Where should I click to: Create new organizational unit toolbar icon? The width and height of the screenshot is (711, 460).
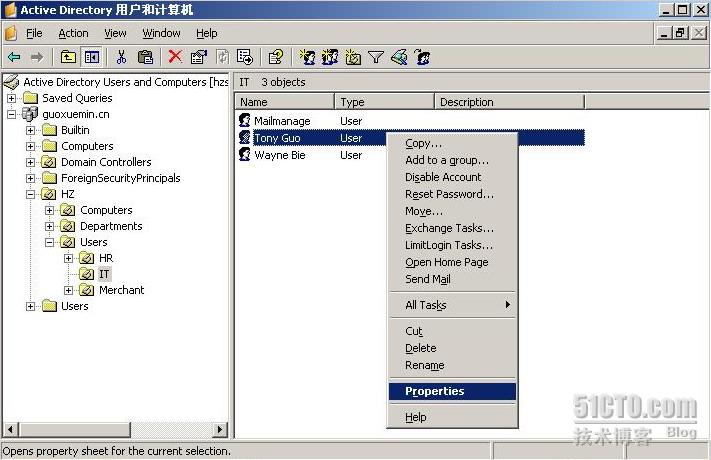click(353, 57)
